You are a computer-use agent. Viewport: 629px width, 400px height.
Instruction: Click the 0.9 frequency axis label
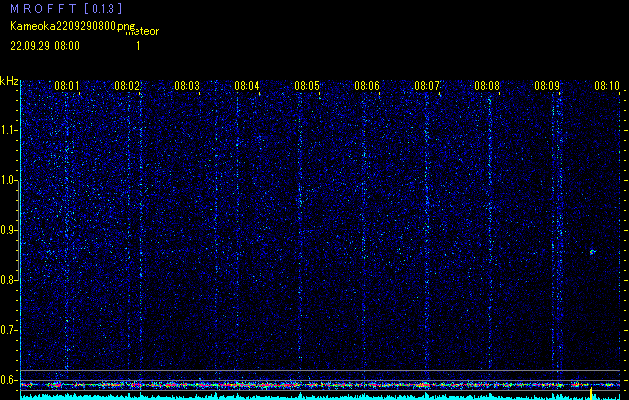coord(8,230)
